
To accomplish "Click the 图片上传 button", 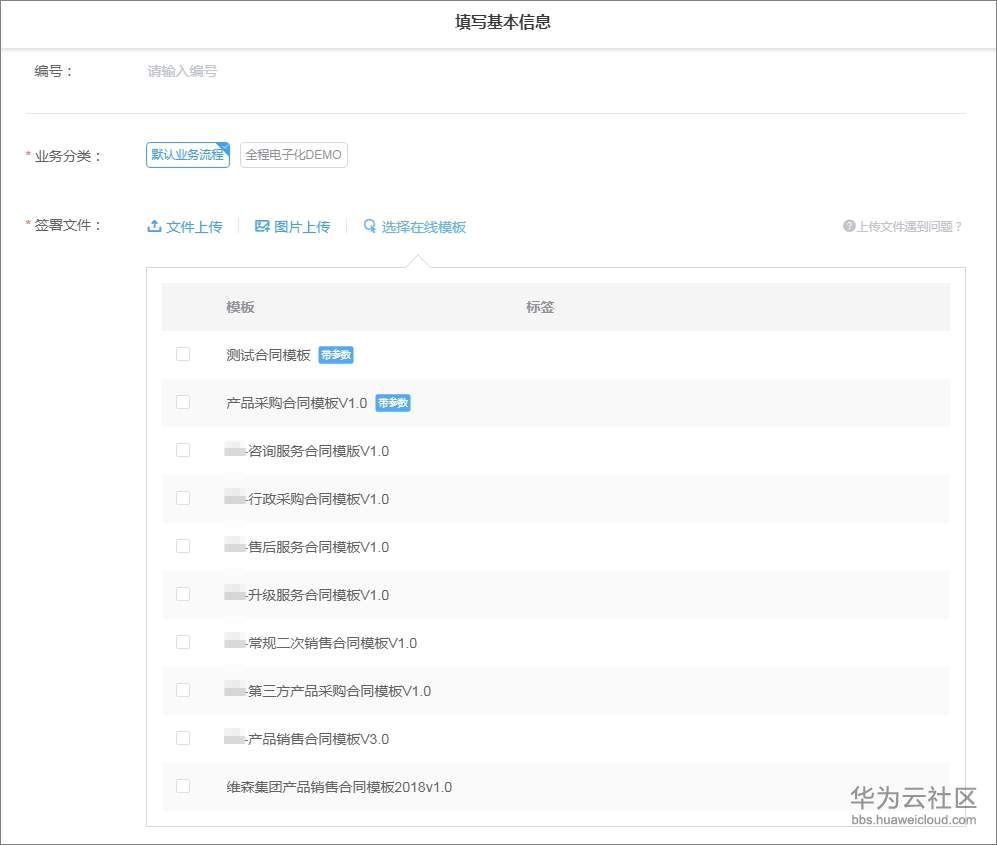I will click(293, 227).
